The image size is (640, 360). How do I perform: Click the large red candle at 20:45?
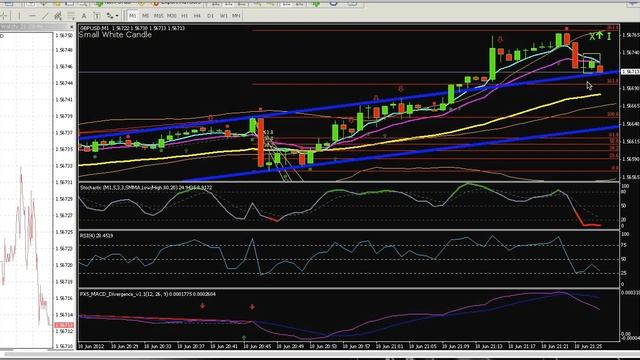(x=260, y=142)
